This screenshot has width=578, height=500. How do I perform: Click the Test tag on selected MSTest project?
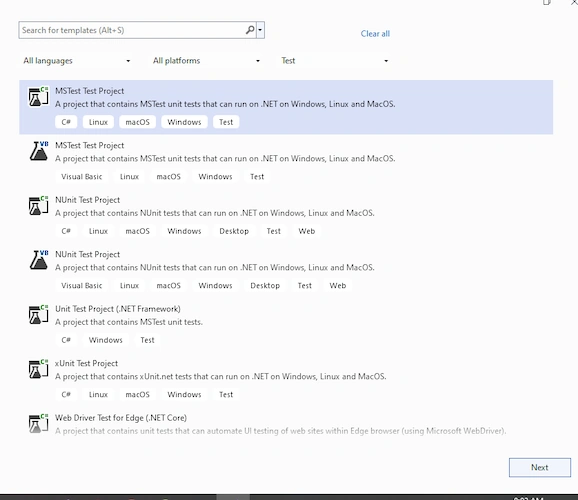[226, 122]
